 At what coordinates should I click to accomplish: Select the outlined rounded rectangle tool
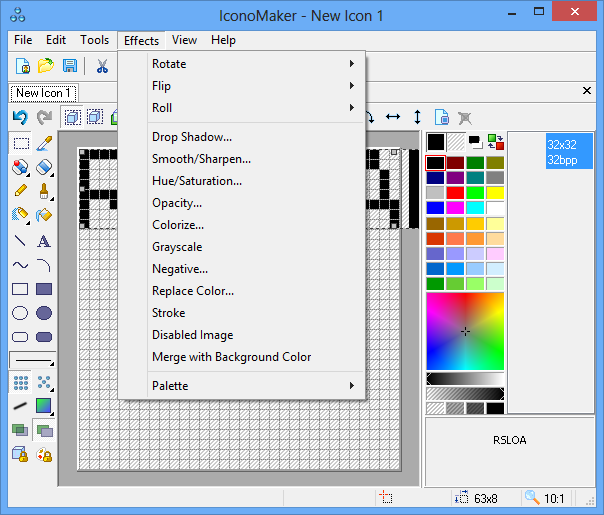[20, 337]
